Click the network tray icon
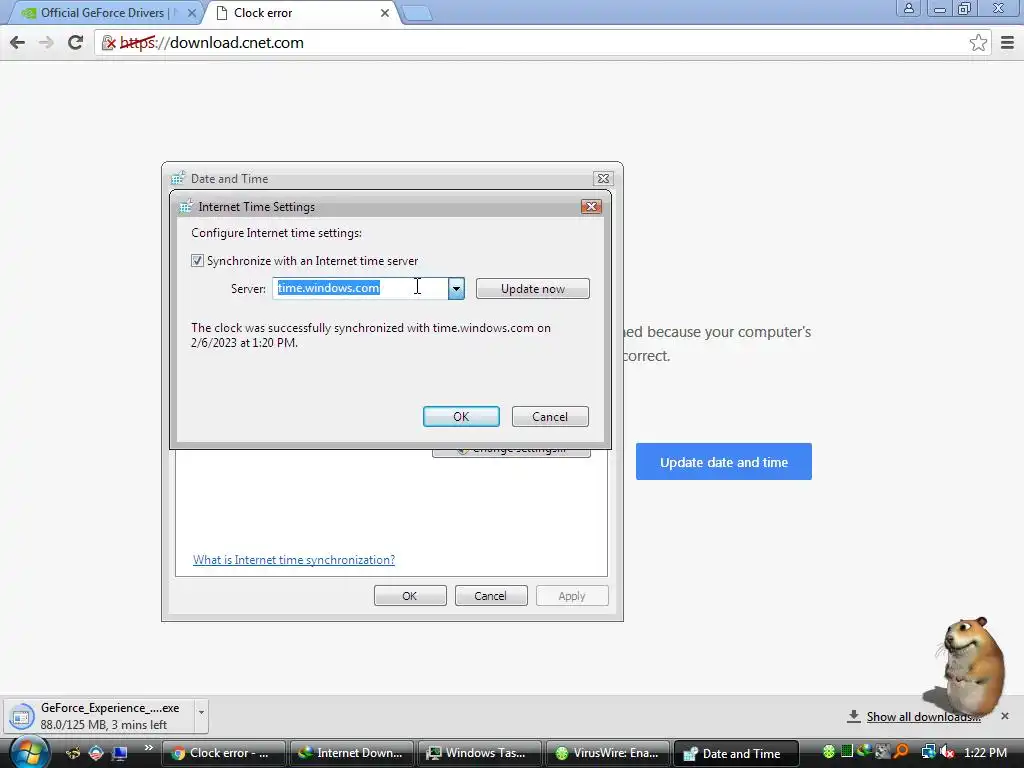Image resolution: width=1024 pixels, height=768 pixels. point(928,752)
